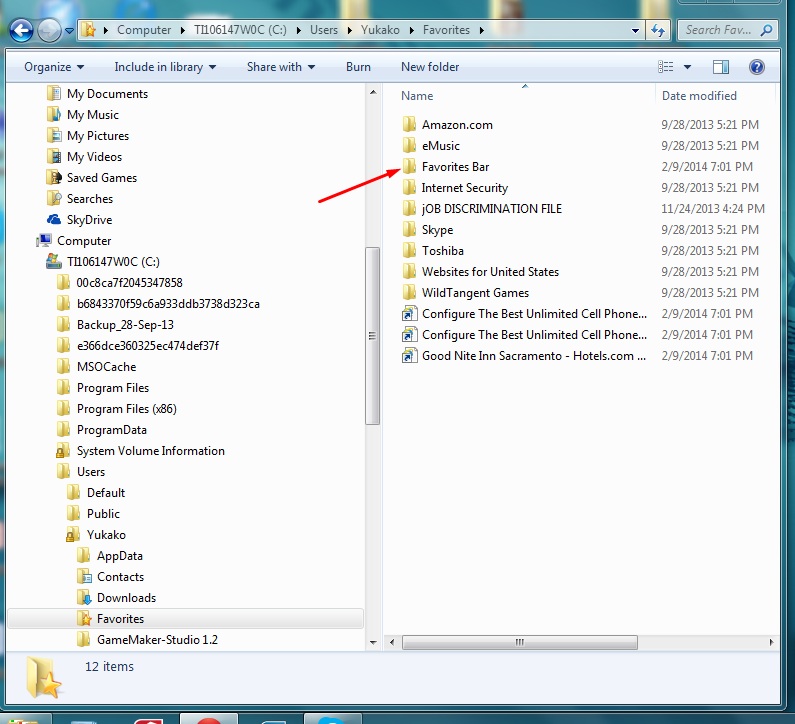This screenshot has width=795, height=724.
Task: Expand the address bar history dropdown
Action: [635, 30]
